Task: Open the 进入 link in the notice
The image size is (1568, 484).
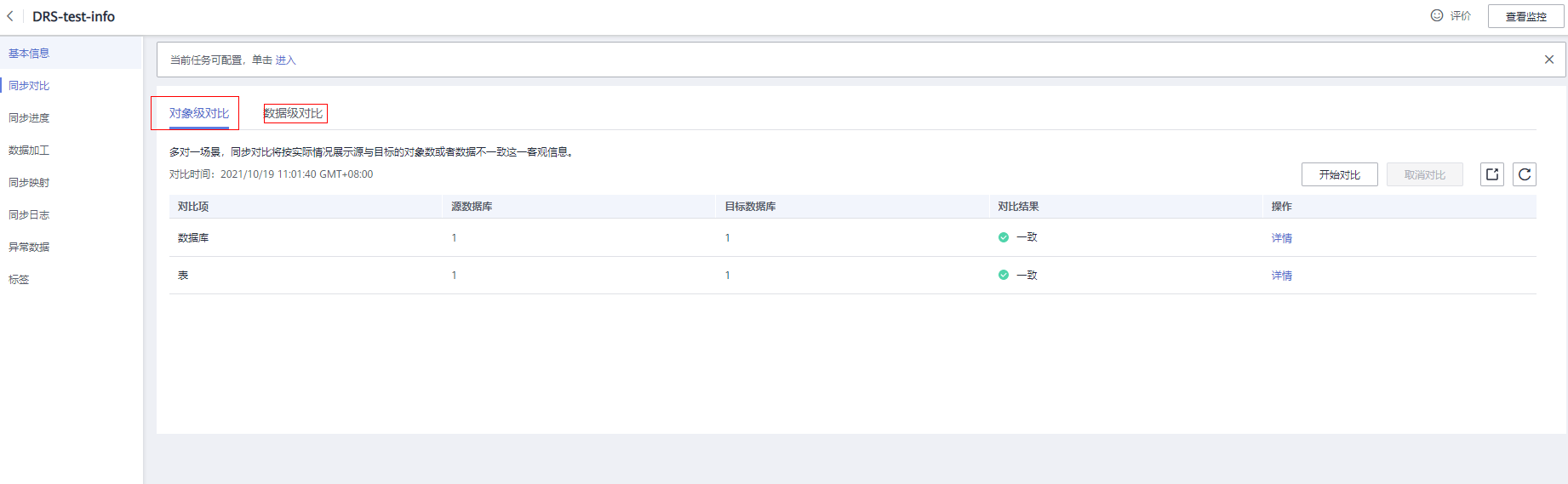Action: coord(285,60)
